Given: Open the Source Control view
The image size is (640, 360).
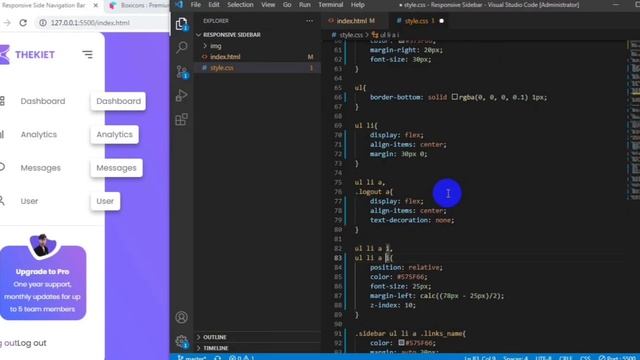Looking at the screenshot, I should click(x=182, y=72).
